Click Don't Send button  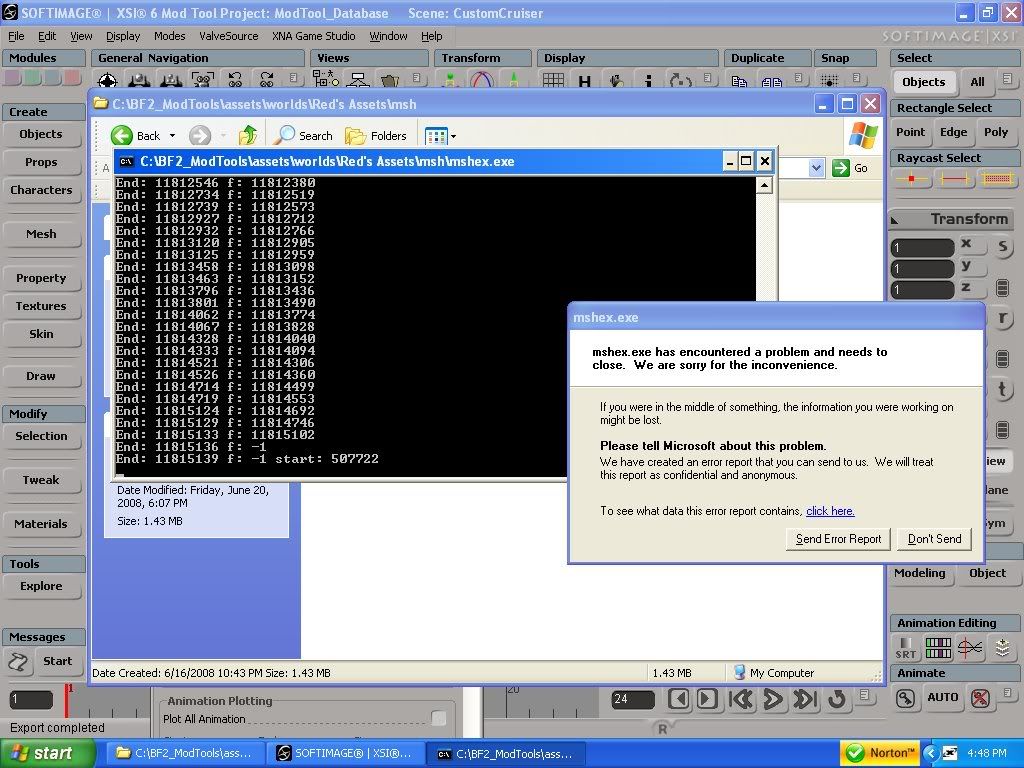point(934,539)
